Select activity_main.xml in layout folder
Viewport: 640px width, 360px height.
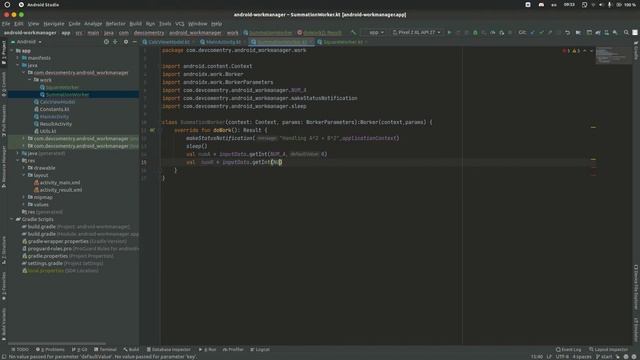(x=60, y=182)
